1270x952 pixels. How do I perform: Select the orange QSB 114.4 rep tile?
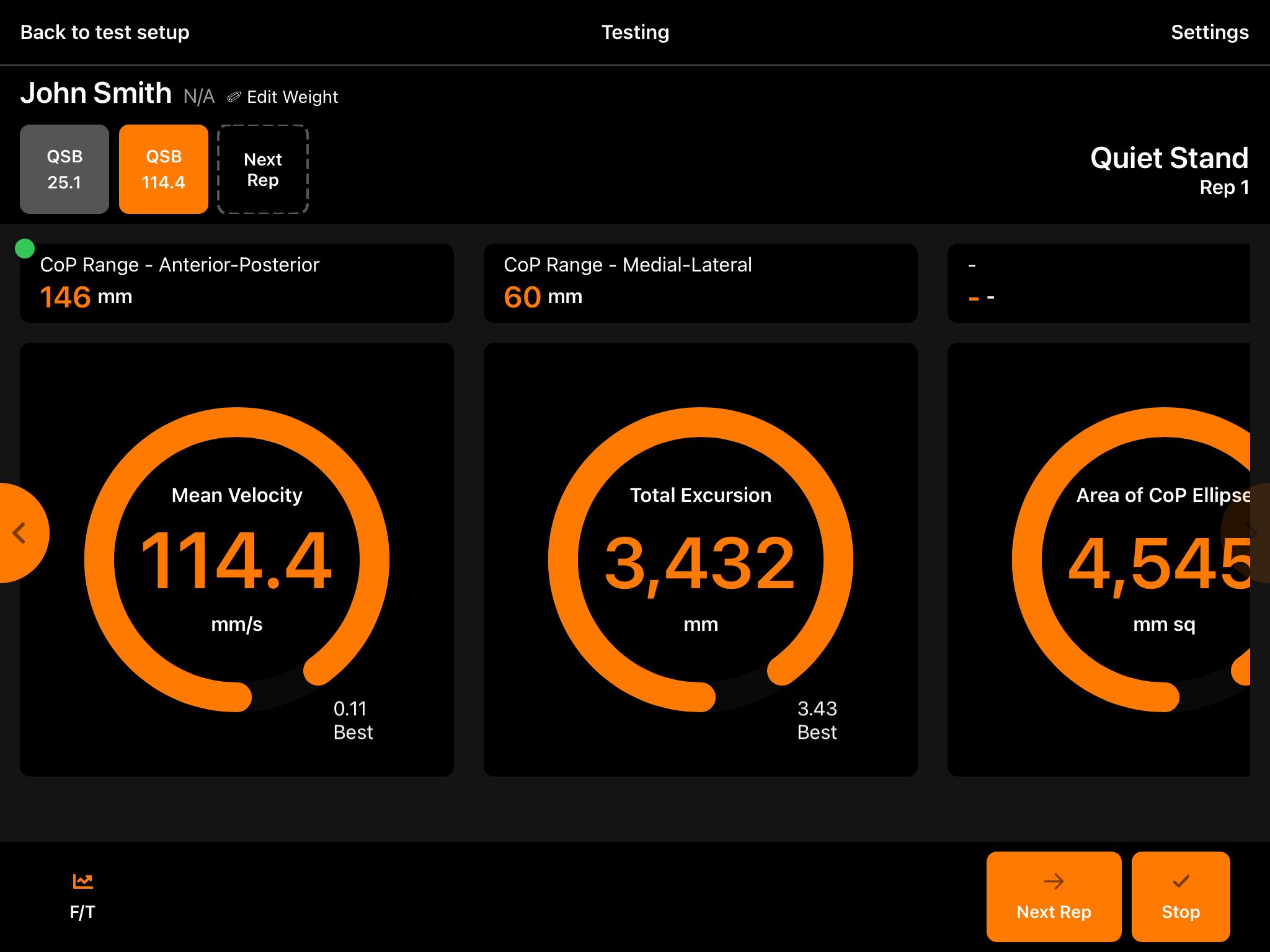point(164,169)
